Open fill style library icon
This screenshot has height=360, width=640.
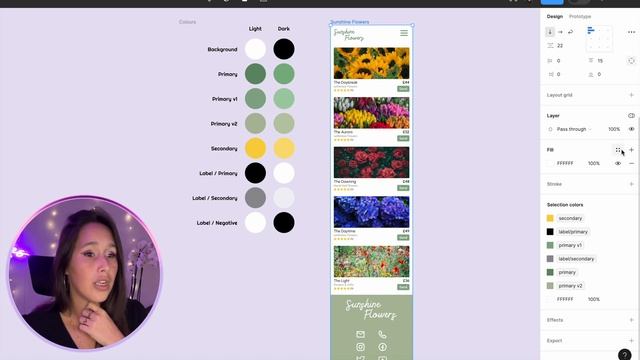pos(618,150)
